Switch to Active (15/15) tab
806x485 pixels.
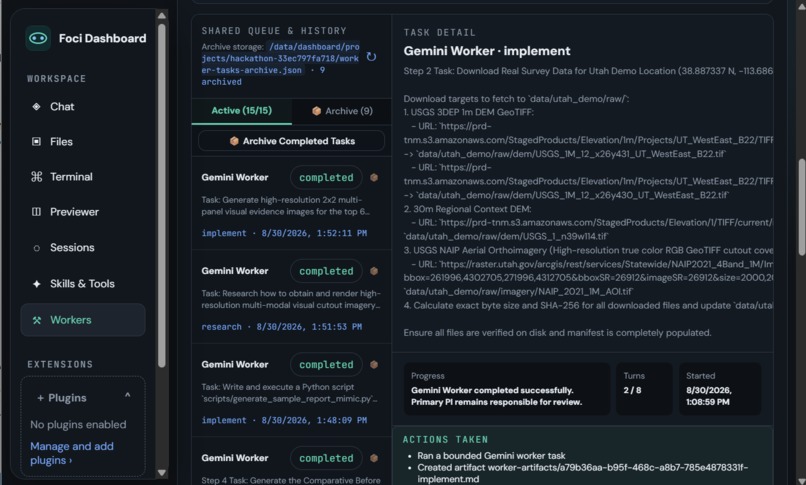[242, 110]
